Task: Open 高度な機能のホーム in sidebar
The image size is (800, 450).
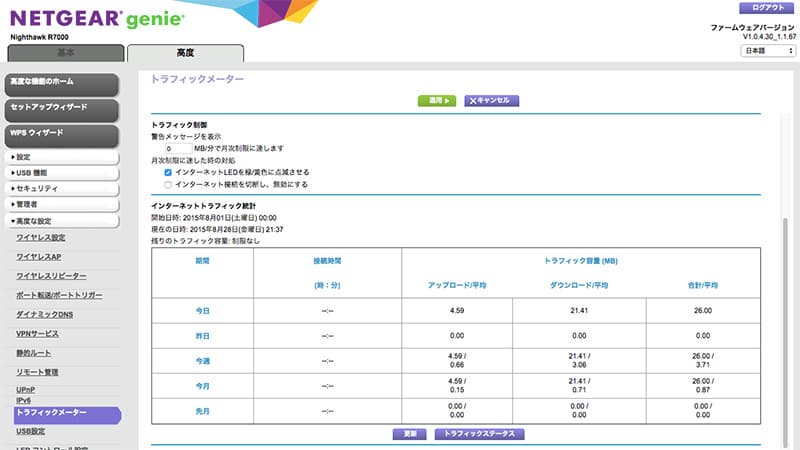Action: (60, 83)
